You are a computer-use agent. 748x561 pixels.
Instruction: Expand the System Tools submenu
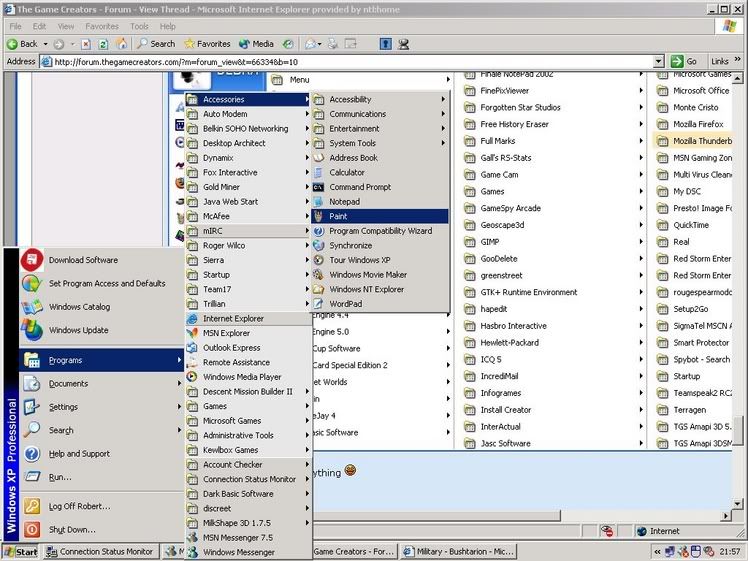[380, 143]
